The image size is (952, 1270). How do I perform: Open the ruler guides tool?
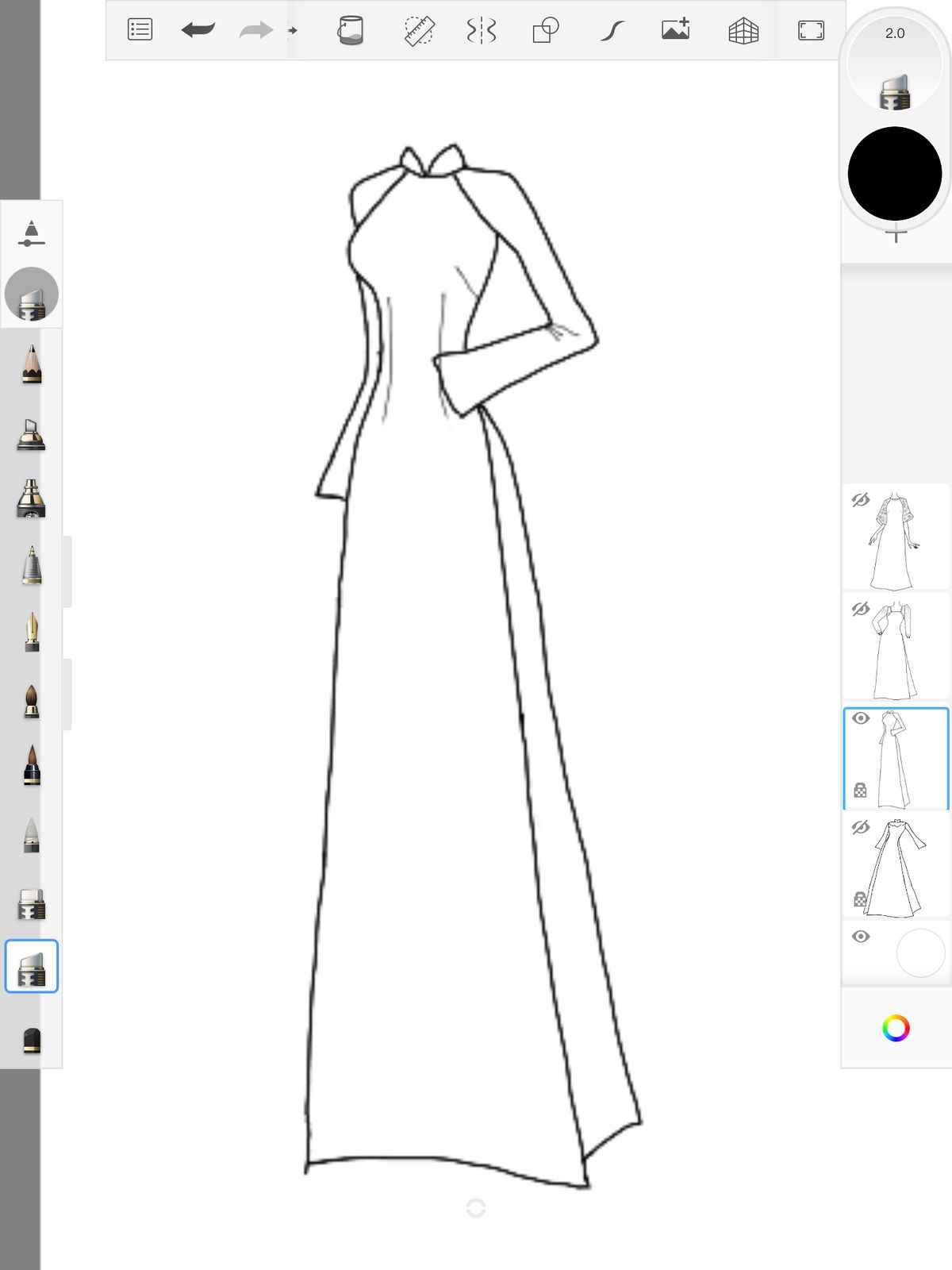(x=418, y=30)
